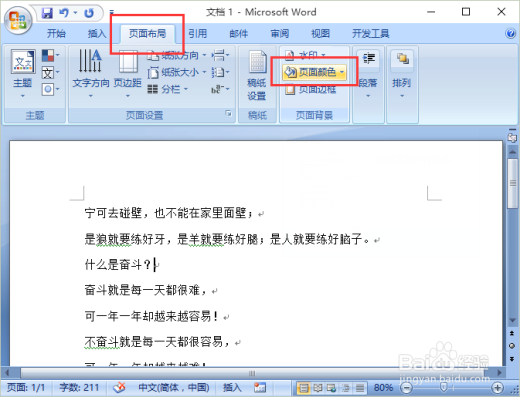The height and width of the screenshot is (397, 520).
Task: Open the line numbers icon menu
Action: click(220, 72)
